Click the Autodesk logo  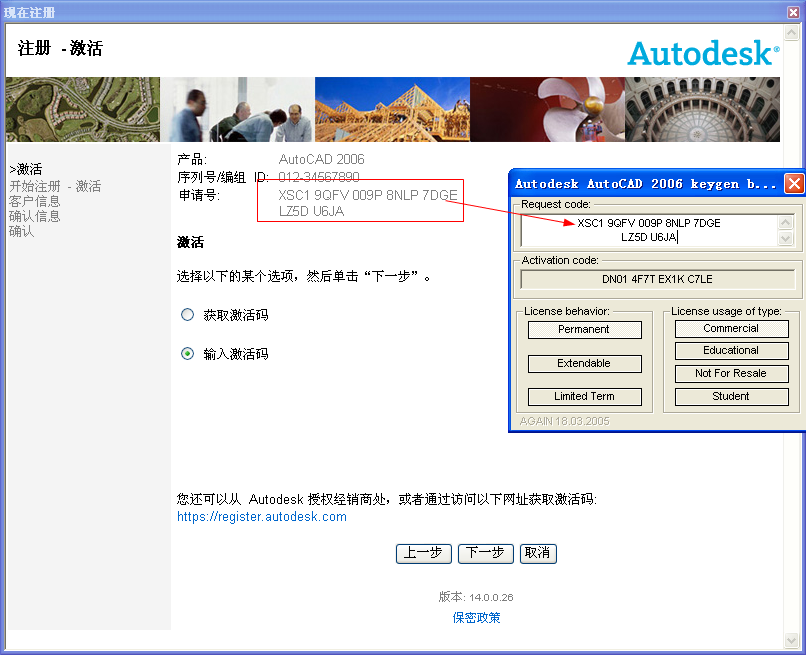pyautogui.click(x=703, y=53)
